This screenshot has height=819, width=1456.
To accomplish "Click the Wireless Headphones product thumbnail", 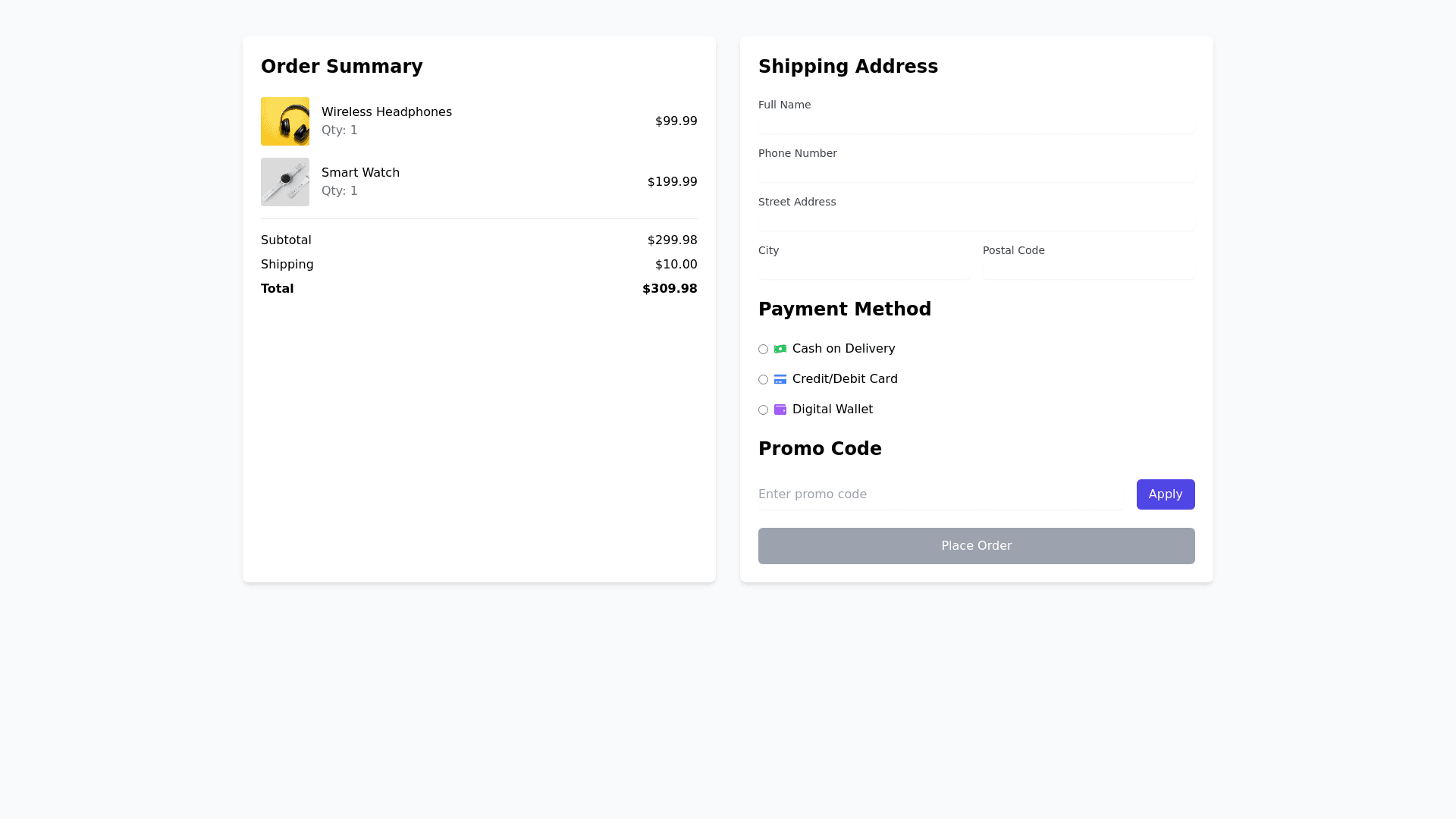I will [x=285, y=121].
